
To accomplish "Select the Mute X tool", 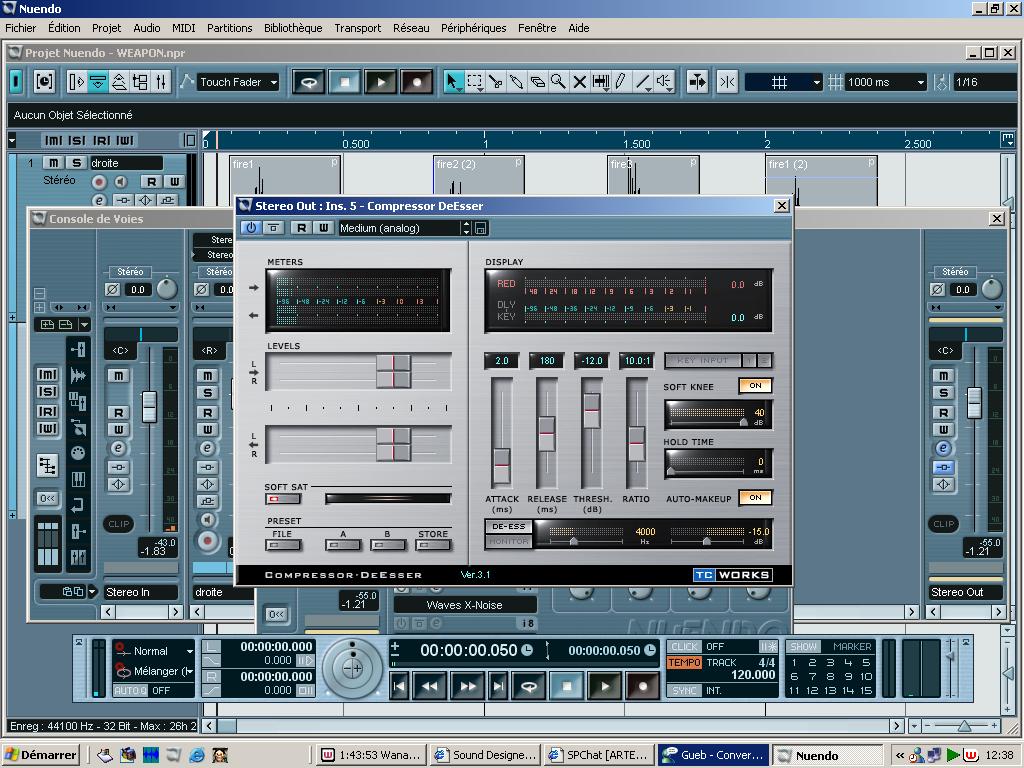I will click(x=579, y=82).
